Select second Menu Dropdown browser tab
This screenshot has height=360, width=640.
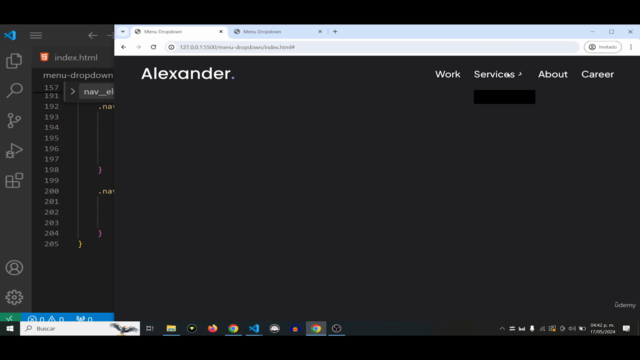[x=278, y=31]
